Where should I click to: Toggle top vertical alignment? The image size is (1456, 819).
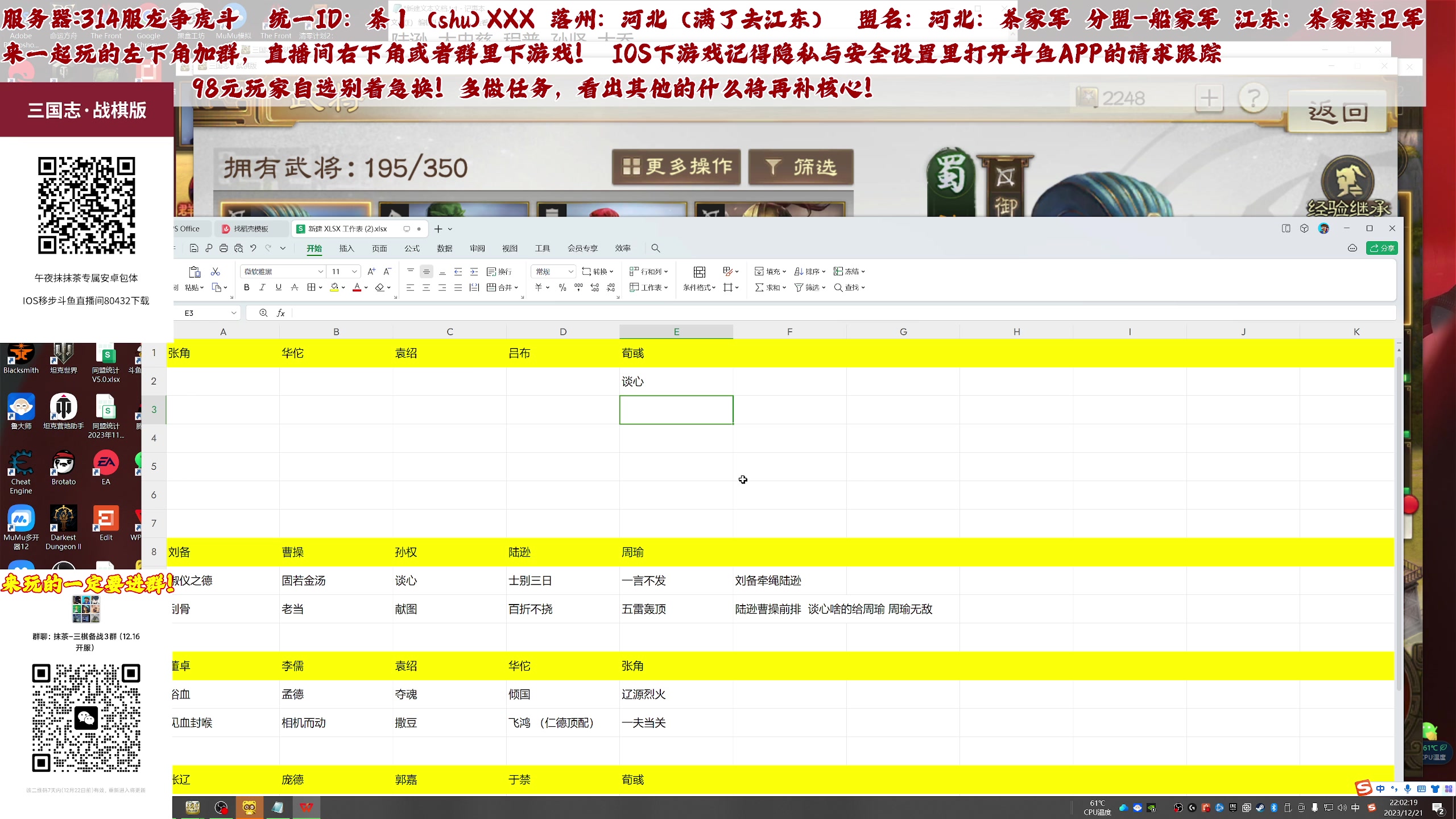pos(410,271)
